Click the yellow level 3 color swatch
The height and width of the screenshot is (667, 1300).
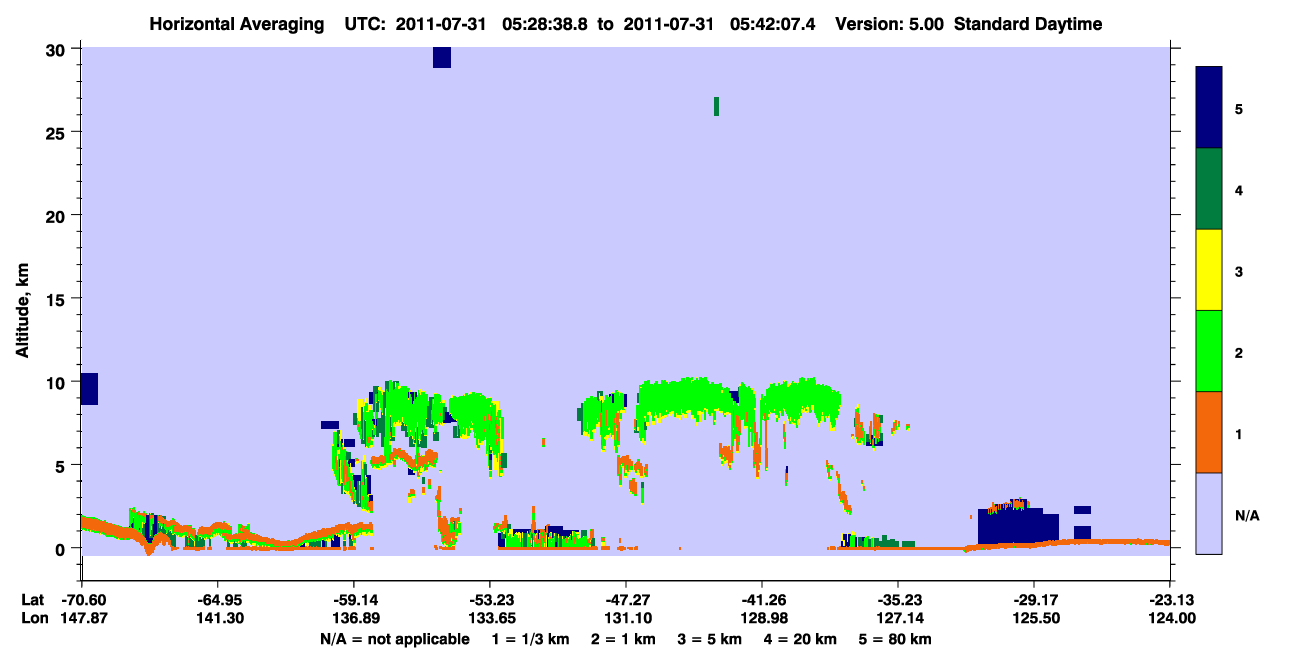[1209, 270]
